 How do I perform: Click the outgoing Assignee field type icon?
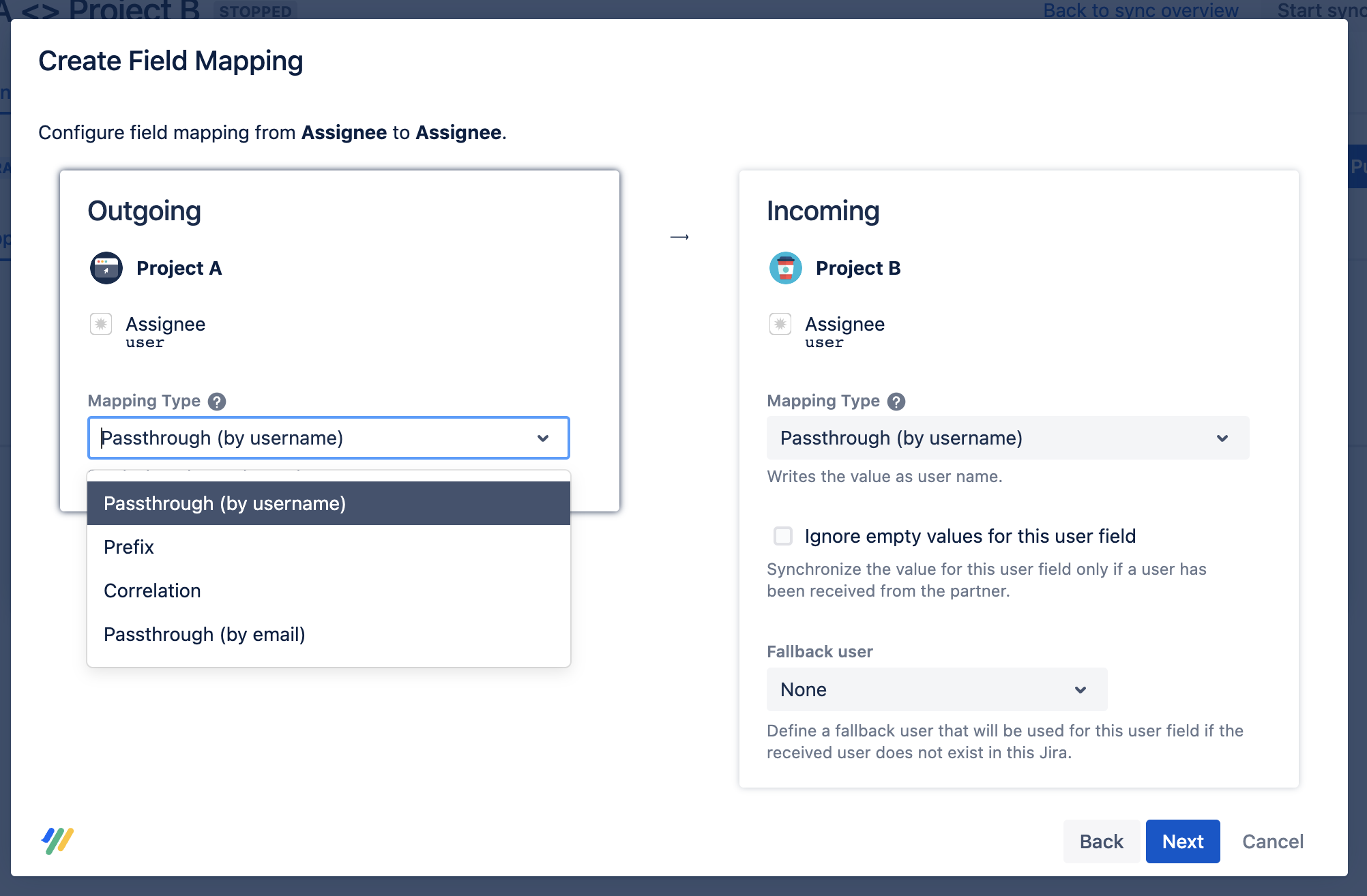tap(101, 324)
